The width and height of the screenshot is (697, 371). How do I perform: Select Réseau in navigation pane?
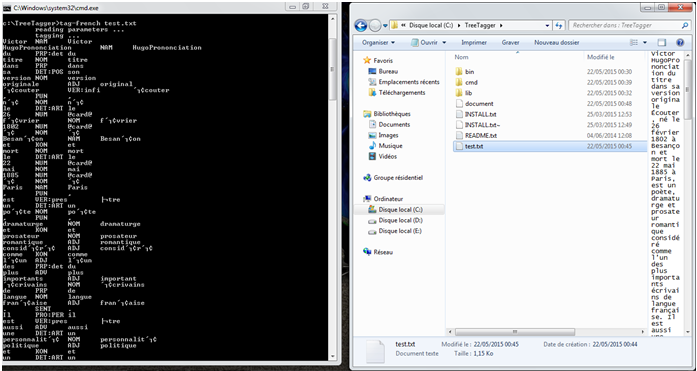[378, 252]
